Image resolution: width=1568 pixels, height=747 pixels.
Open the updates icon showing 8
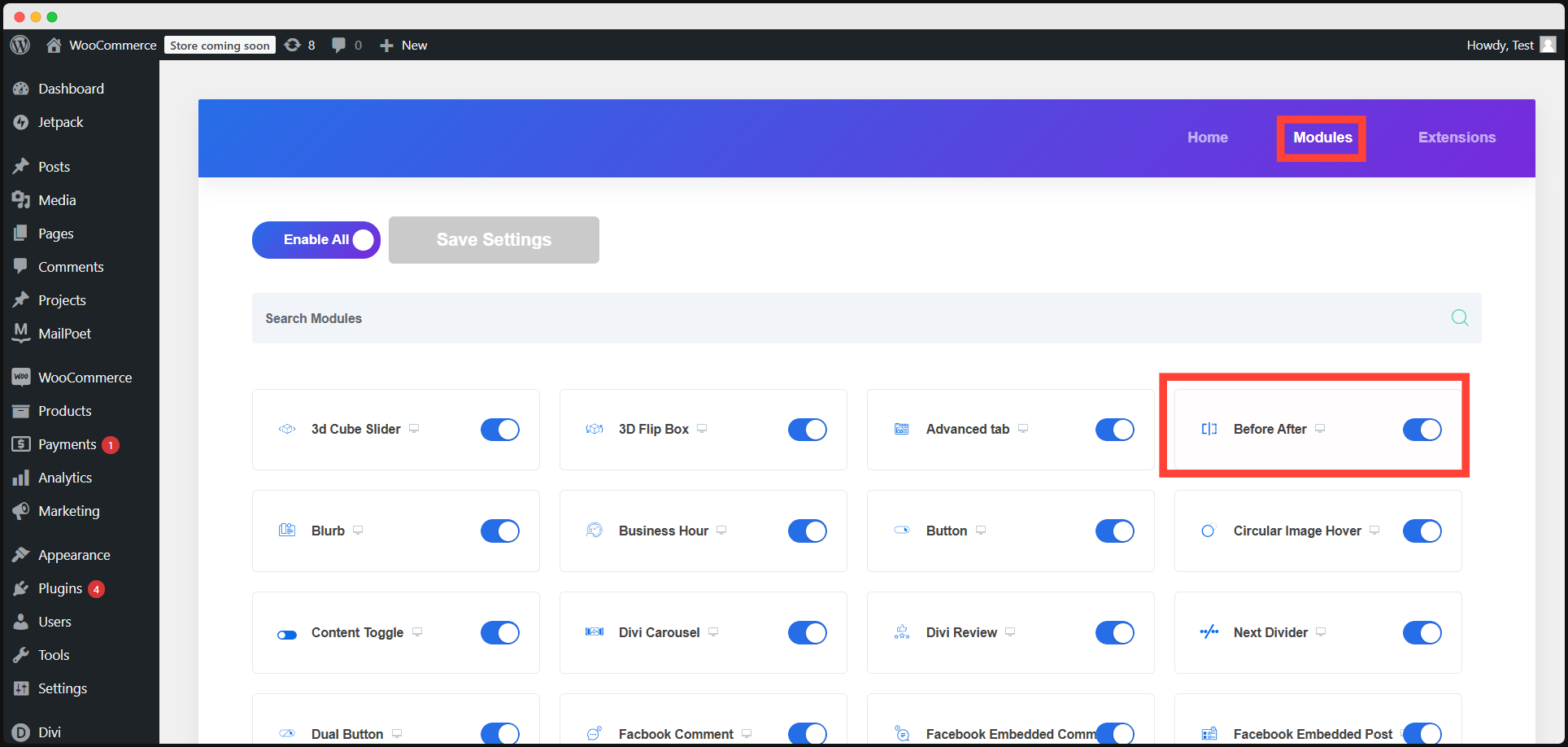pyautogui.click(x=292, y=45)
